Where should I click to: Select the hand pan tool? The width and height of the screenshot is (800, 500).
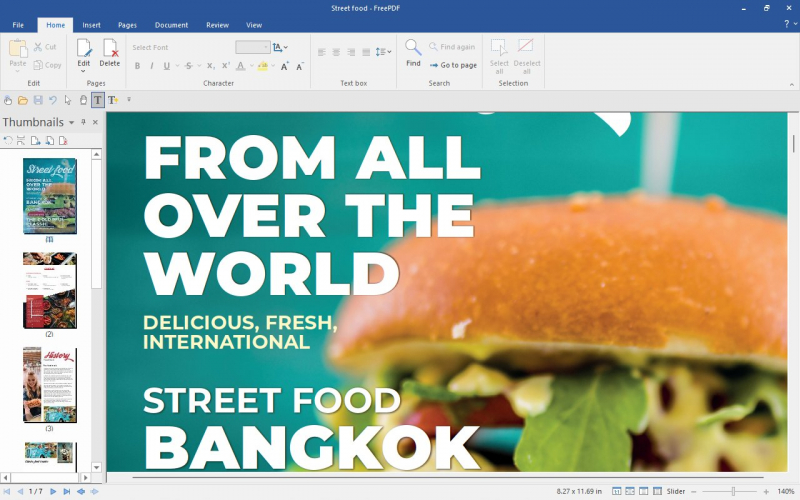(83, 100)
